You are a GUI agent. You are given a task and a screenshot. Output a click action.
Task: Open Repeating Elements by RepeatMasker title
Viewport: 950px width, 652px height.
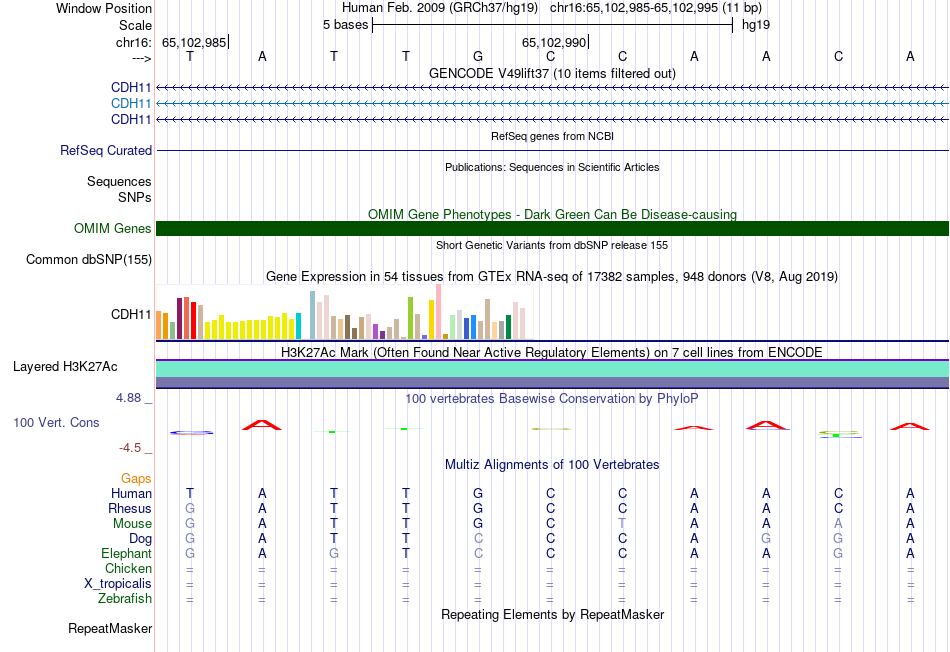pyautogui.click(x=552, y=614)
